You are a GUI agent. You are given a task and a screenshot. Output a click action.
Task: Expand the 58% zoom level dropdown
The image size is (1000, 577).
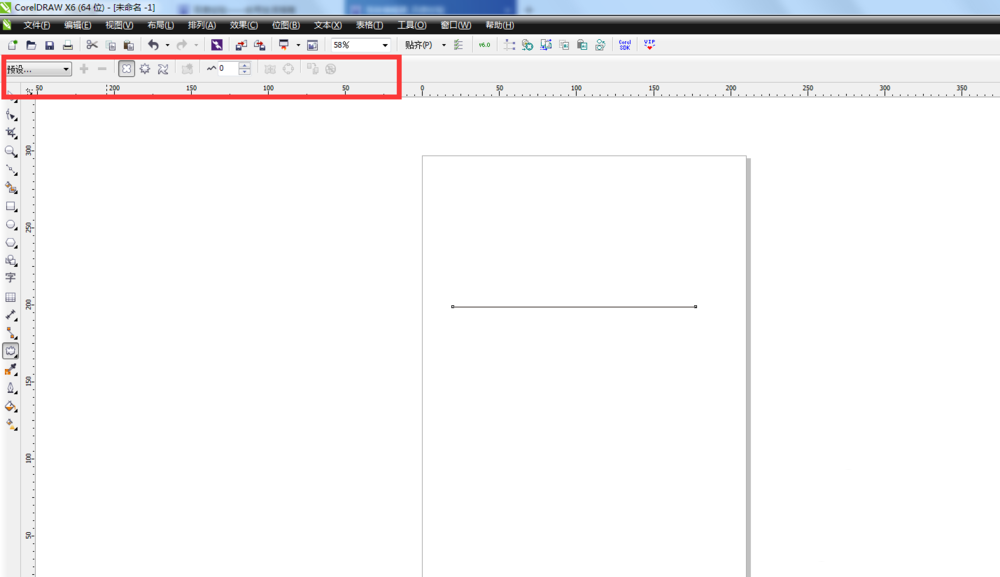pos(385,45)
